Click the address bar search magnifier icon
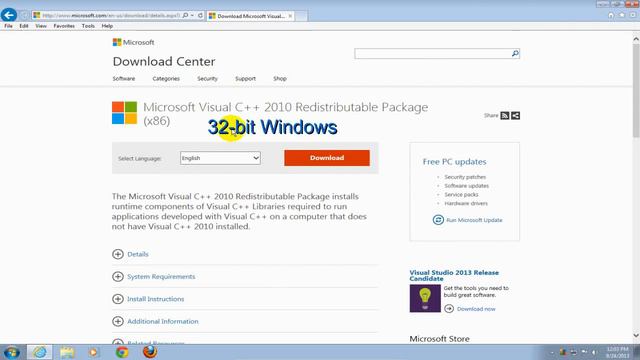Image resolution: width=640 pixels, height=360 pixels. pyautogui.click(x=185, y=16)
